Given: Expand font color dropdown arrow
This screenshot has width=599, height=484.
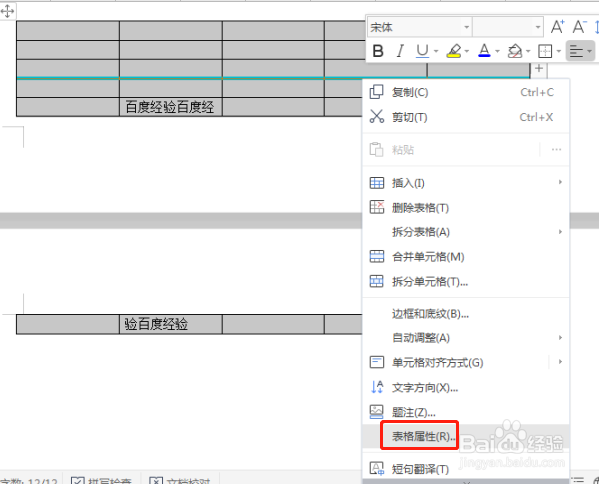Looking at the screenshot, I should (x=497, y=51).
